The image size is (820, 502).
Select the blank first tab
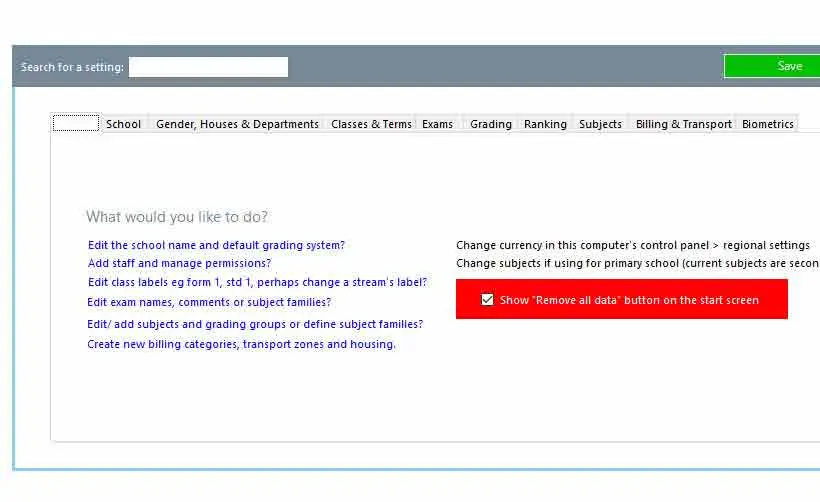tap(76, 124)
